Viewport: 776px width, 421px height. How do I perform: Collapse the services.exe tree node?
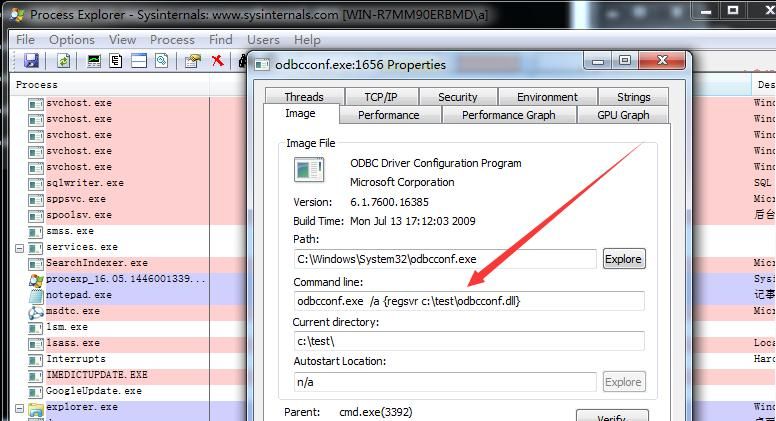[19, 248]
